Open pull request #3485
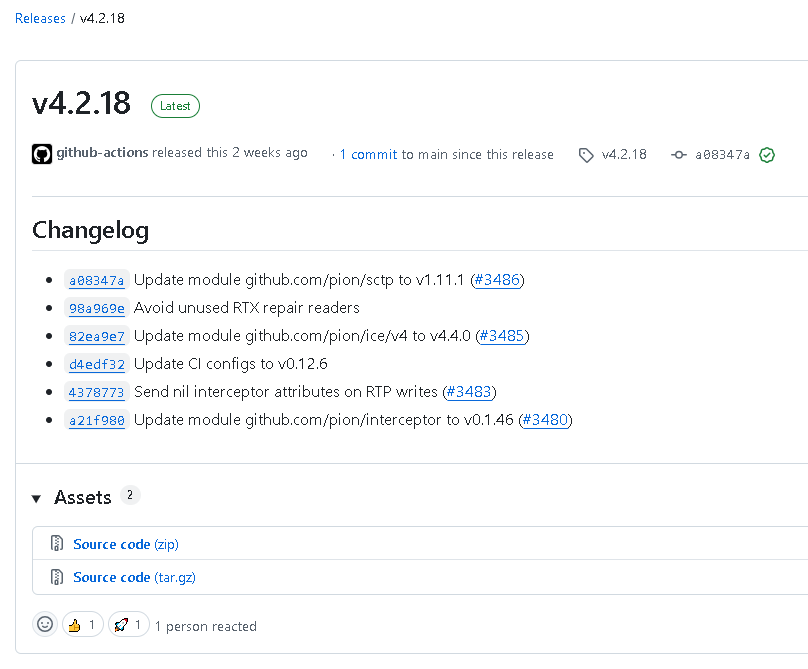This screenshot has height=669, width=808. tap(501, 336)
